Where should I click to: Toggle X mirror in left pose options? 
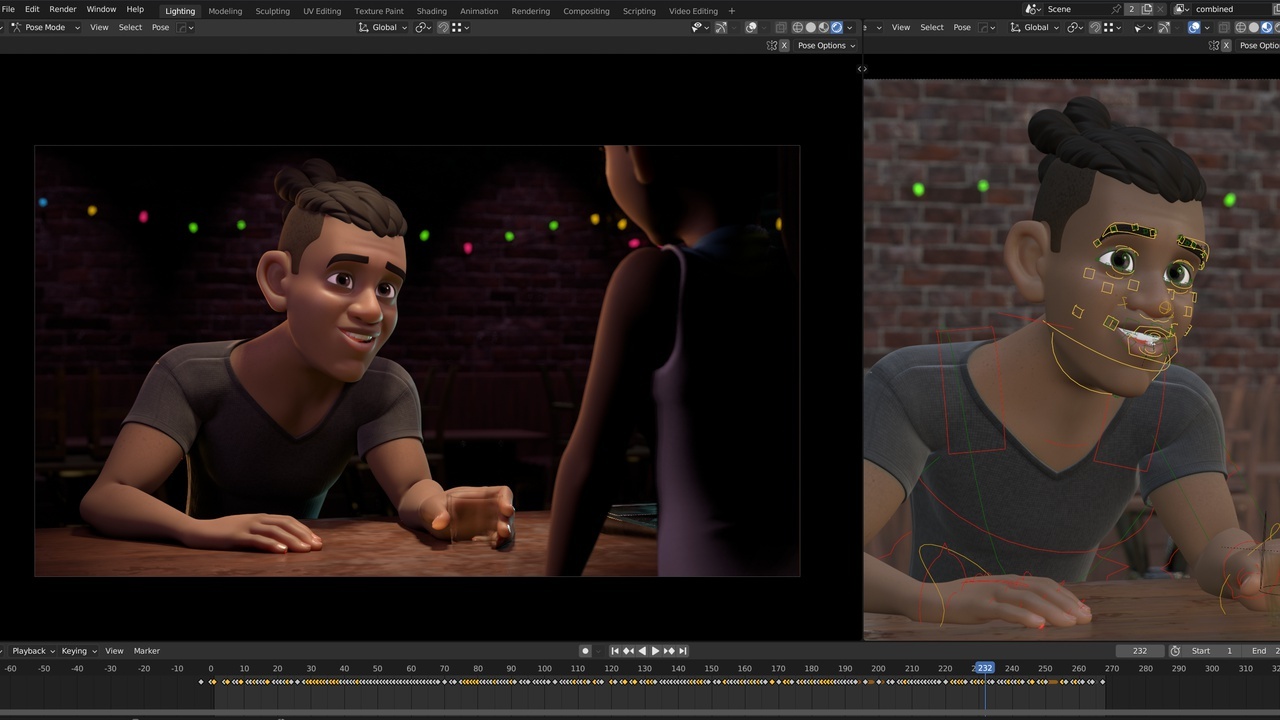(x=784, y=46)
